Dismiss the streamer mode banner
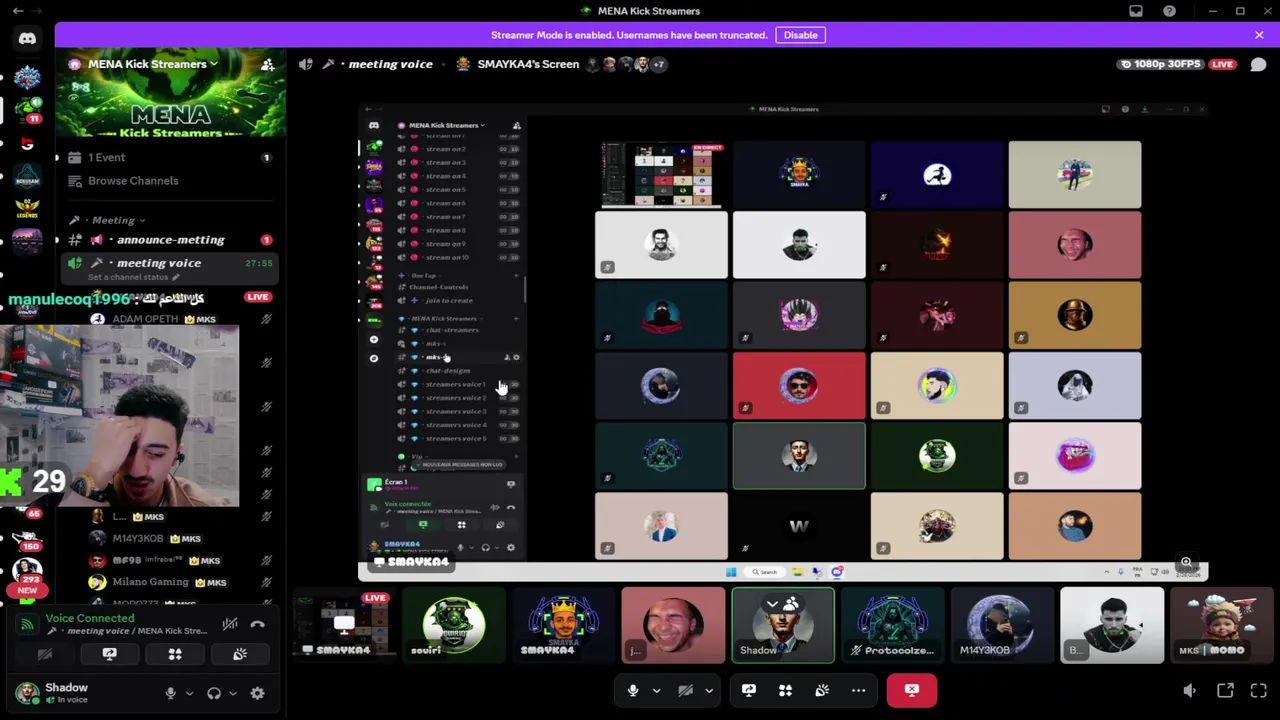Screen dimensions: 1280x720 [x=1259, y=35]
